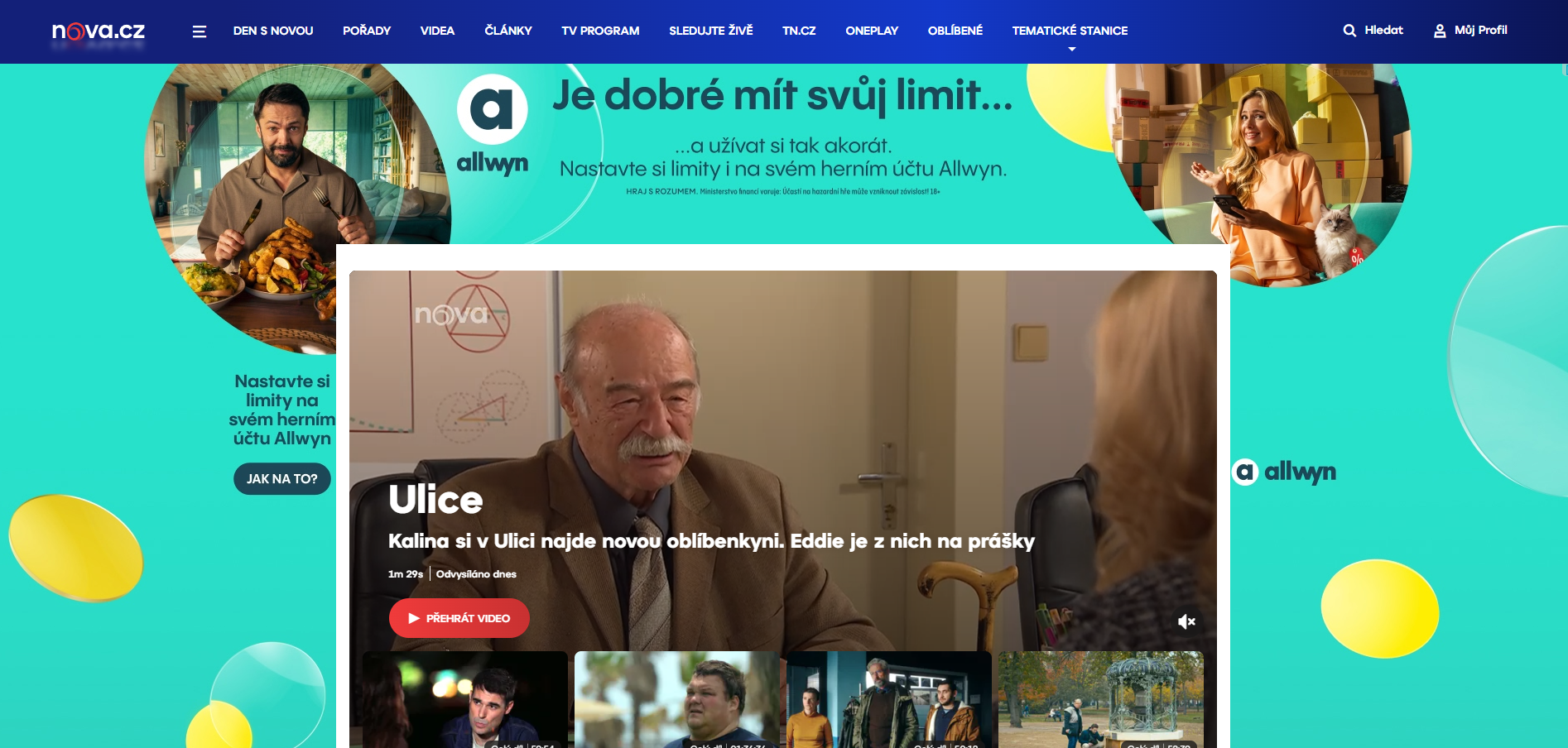Open OBLÍBENÉ in navigation
The image size is (1568, 748).
pyautogui.click(x=955, y=31)
